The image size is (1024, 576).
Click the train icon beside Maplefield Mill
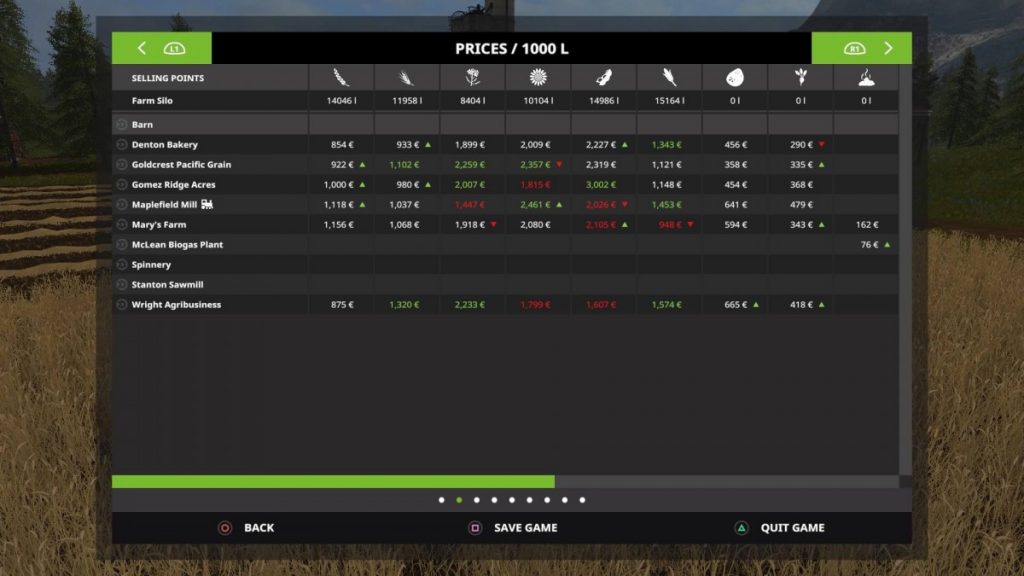click(207, 204)
